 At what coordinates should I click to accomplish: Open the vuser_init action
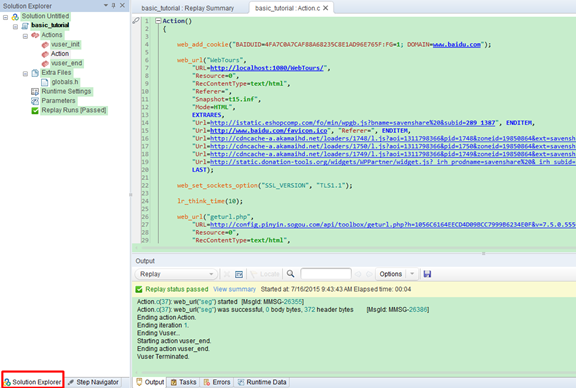(65, 44)
